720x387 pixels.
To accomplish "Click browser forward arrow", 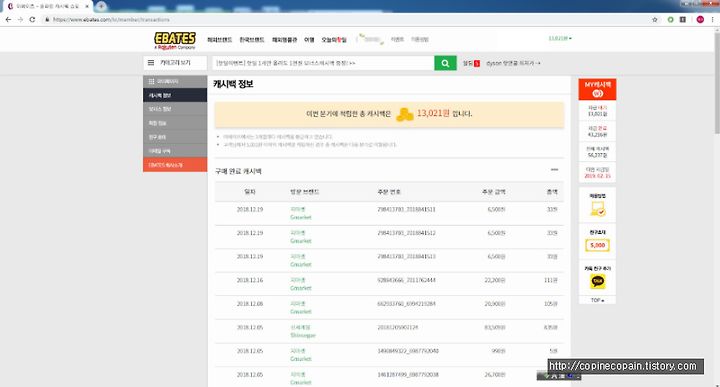I will [x=20, y=19].
